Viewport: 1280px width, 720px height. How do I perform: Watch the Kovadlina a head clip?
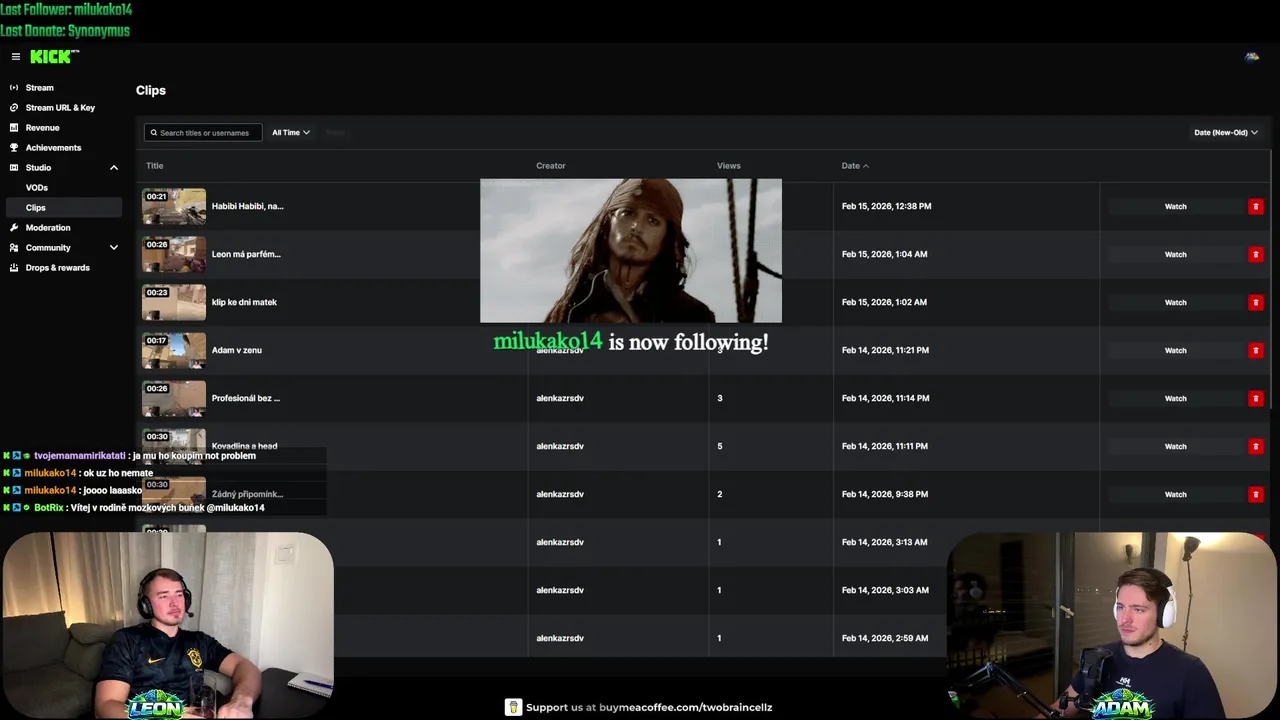point(1175,446)
